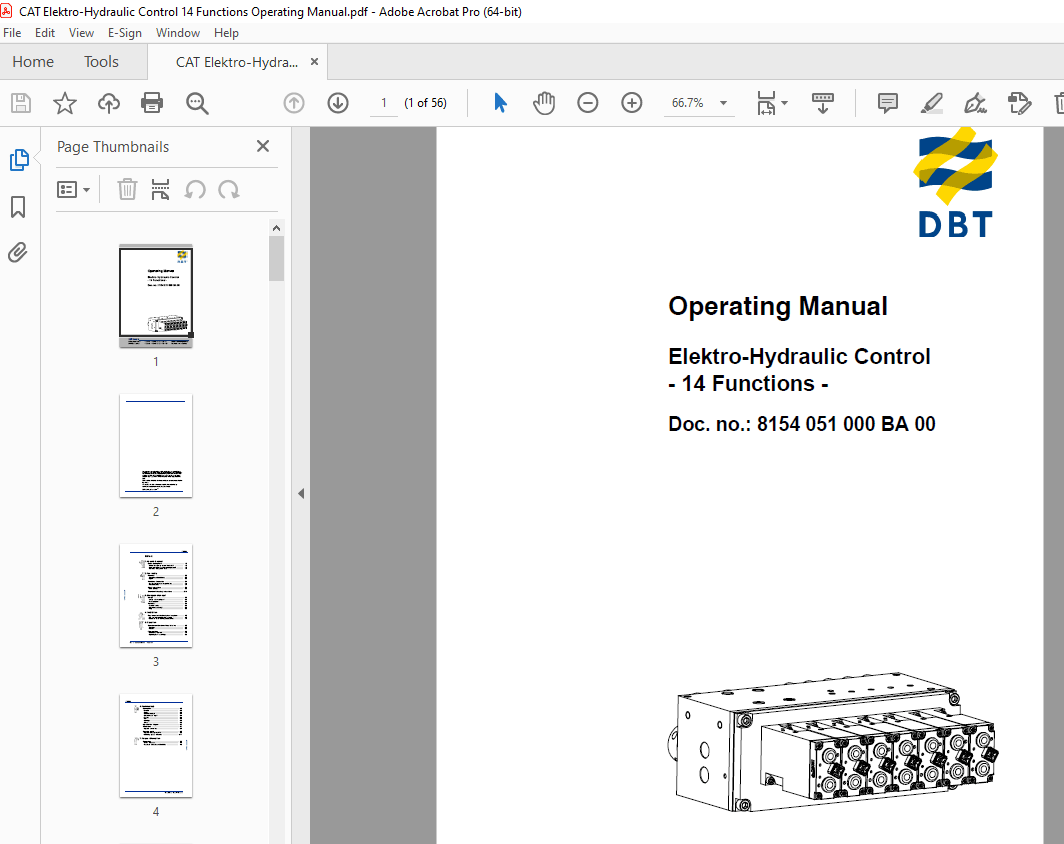
Task: Switch to the Tools tab
Action: click(101, 62)
